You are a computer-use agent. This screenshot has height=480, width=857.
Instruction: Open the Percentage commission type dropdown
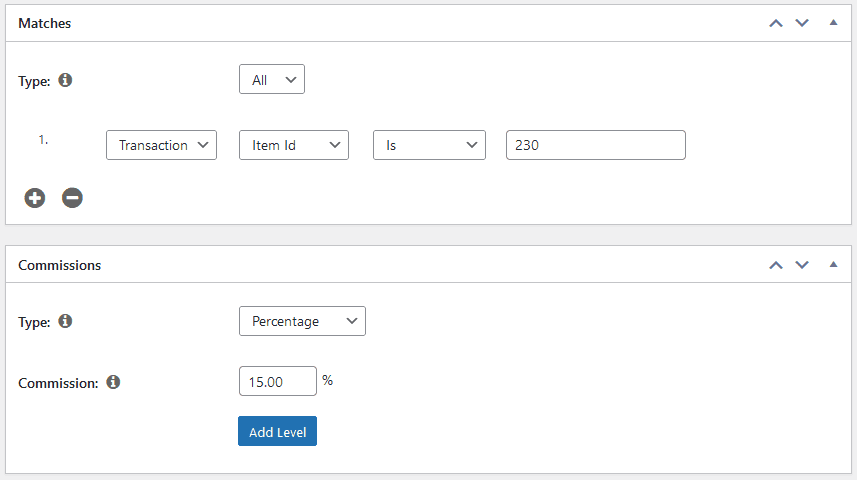point(302,321)
